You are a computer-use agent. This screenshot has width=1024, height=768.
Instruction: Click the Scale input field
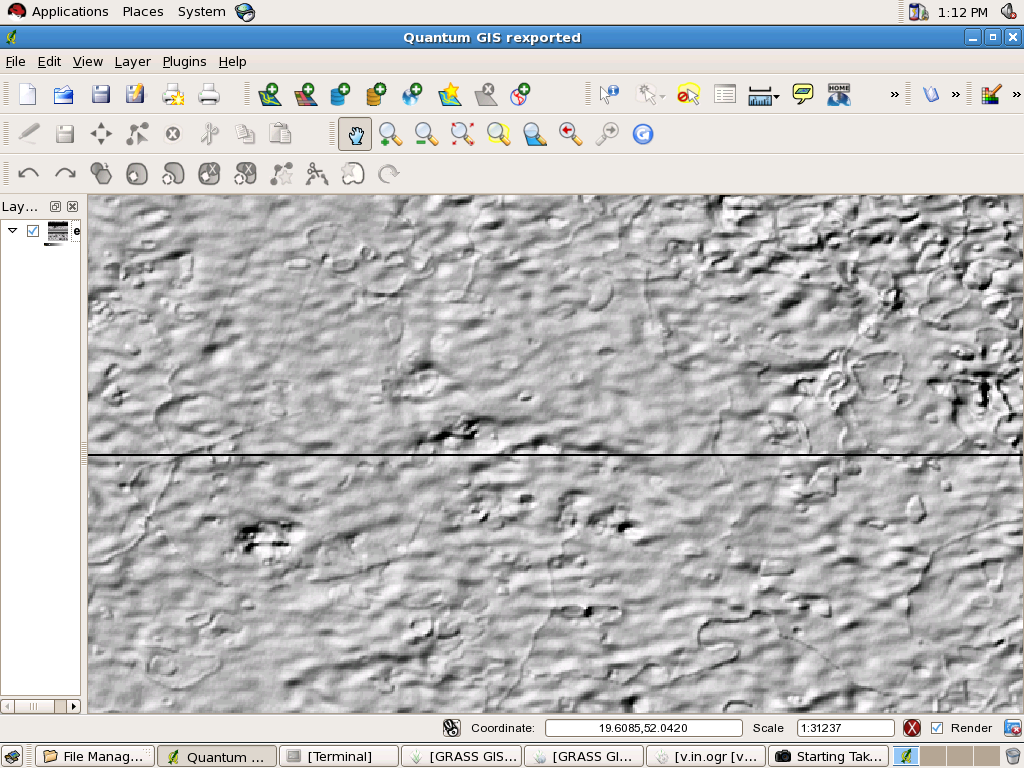845,728
